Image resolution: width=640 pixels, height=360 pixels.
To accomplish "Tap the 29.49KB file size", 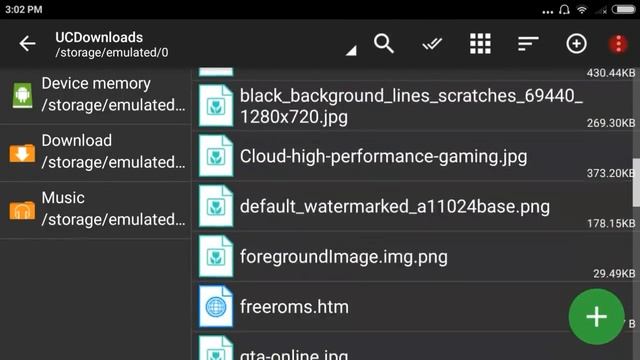I will 614,273.
